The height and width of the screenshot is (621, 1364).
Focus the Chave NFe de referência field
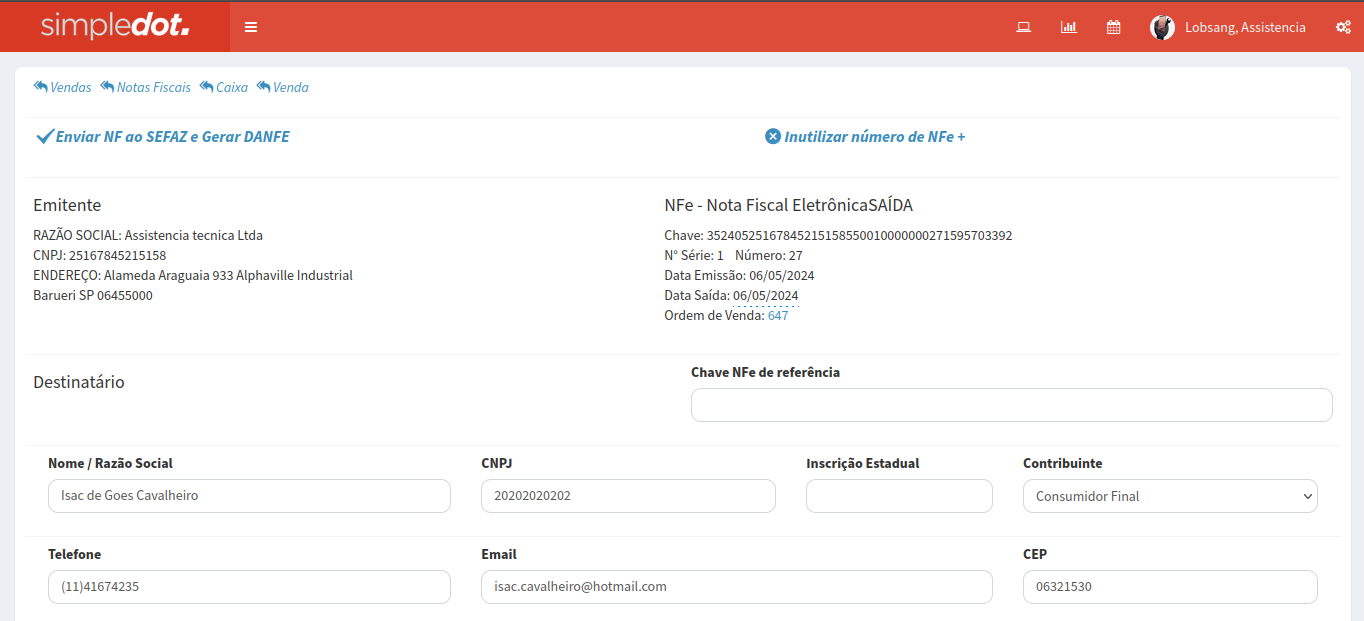1011,405
